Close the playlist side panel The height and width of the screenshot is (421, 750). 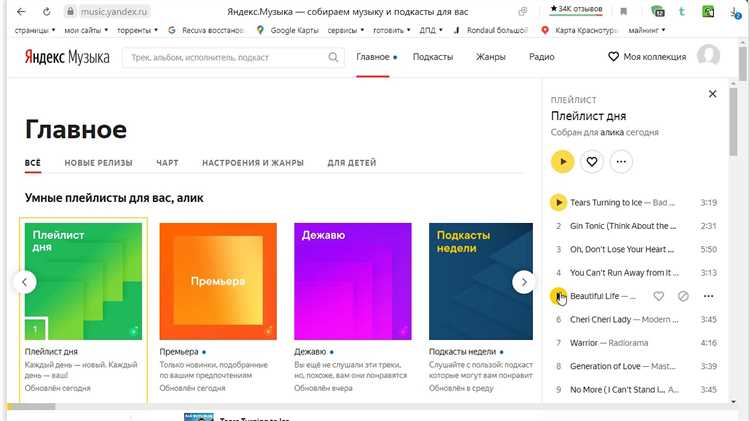[712, 94]
